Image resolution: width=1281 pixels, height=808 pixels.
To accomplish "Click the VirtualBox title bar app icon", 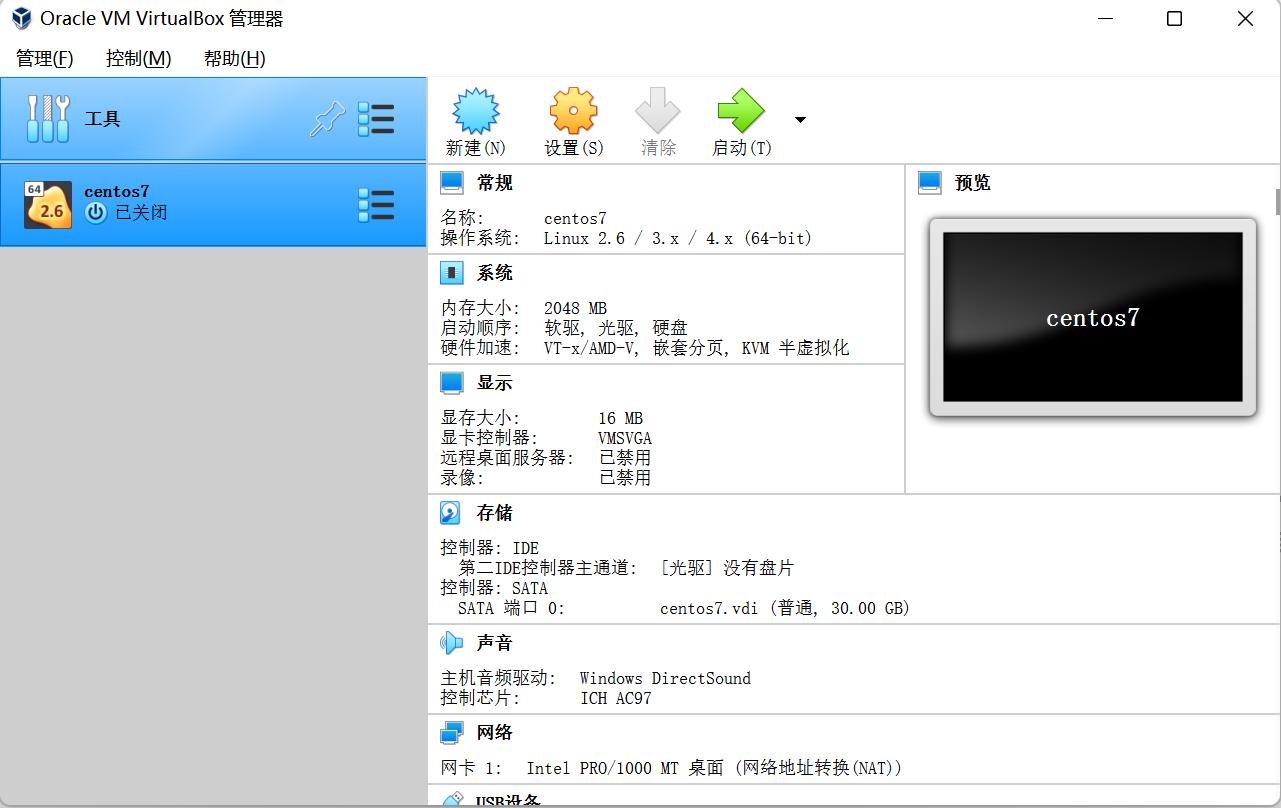I will 20,18.
